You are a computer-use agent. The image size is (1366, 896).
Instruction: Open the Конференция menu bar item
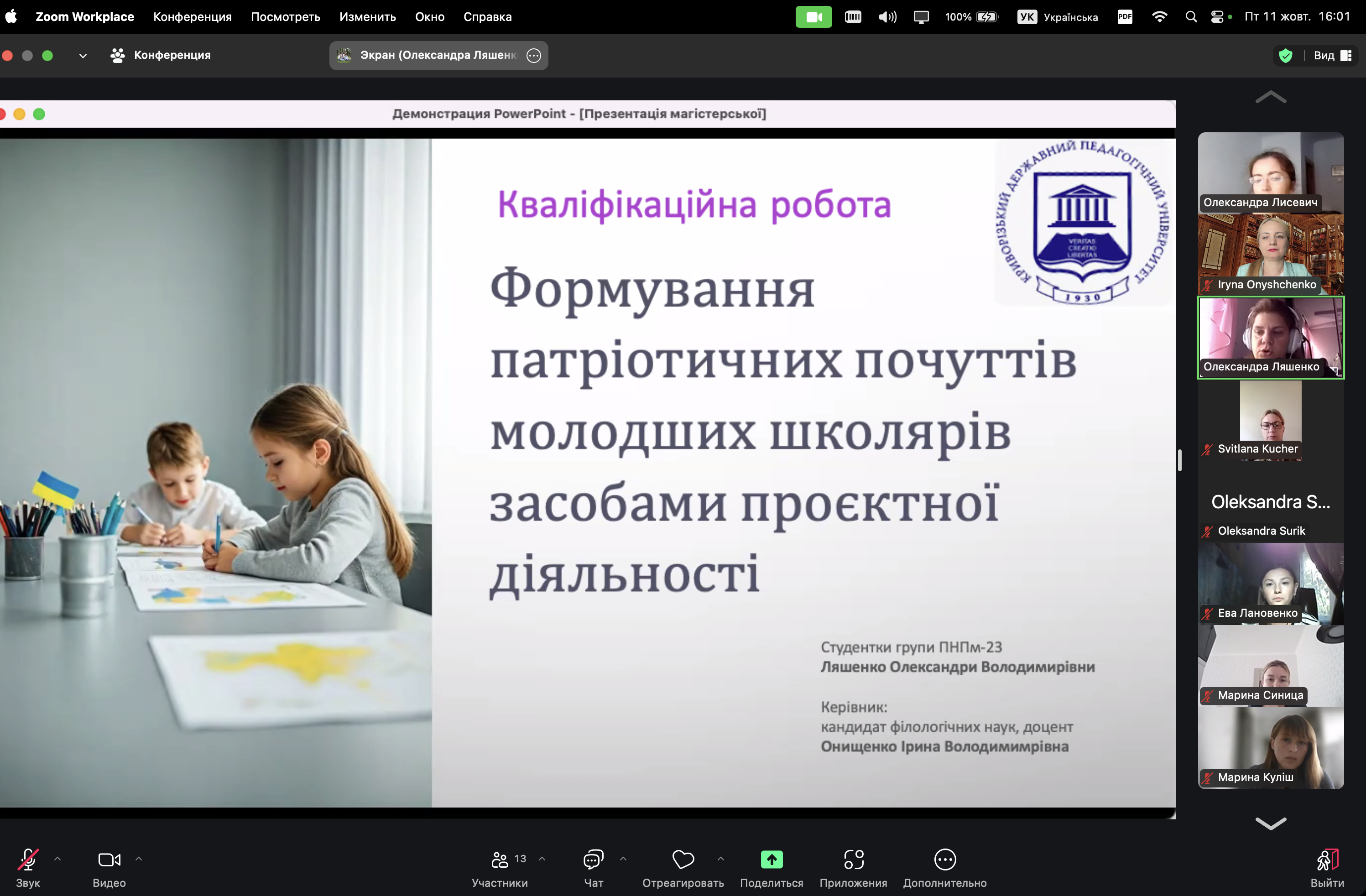click(x=192, y=16)
